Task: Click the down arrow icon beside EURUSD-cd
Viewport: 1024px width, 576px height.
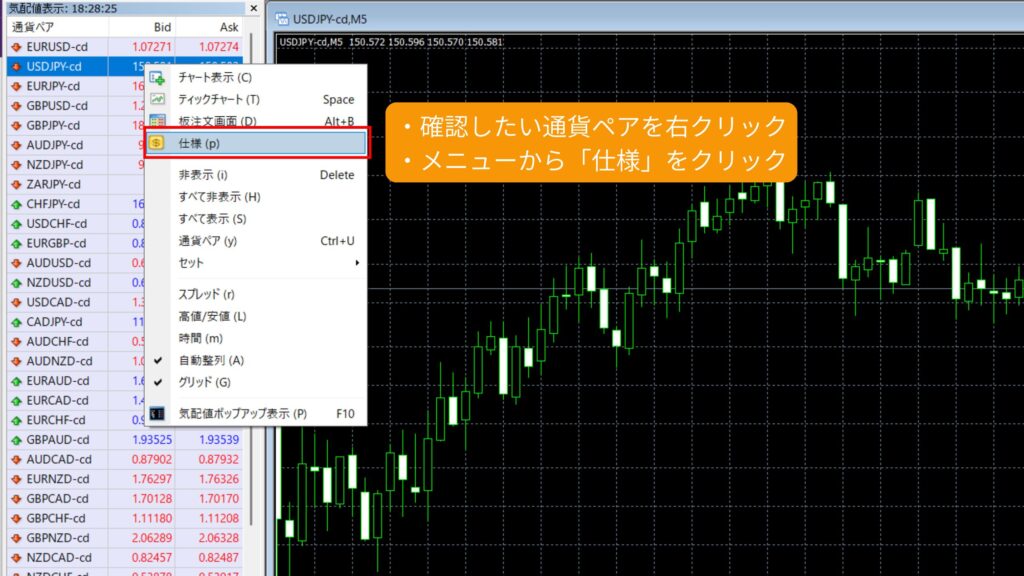Action: pyautogui.click(x=16, y=47)
